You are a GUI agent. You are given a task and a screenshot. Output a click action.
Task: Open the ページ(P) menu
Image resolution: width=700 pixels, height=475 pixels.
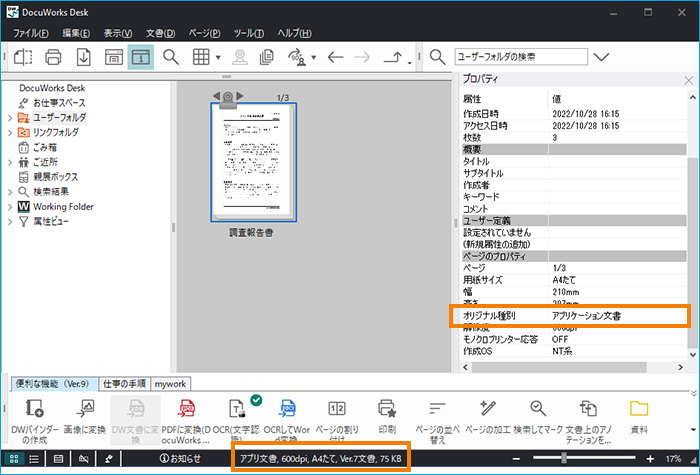pos(204,33)
